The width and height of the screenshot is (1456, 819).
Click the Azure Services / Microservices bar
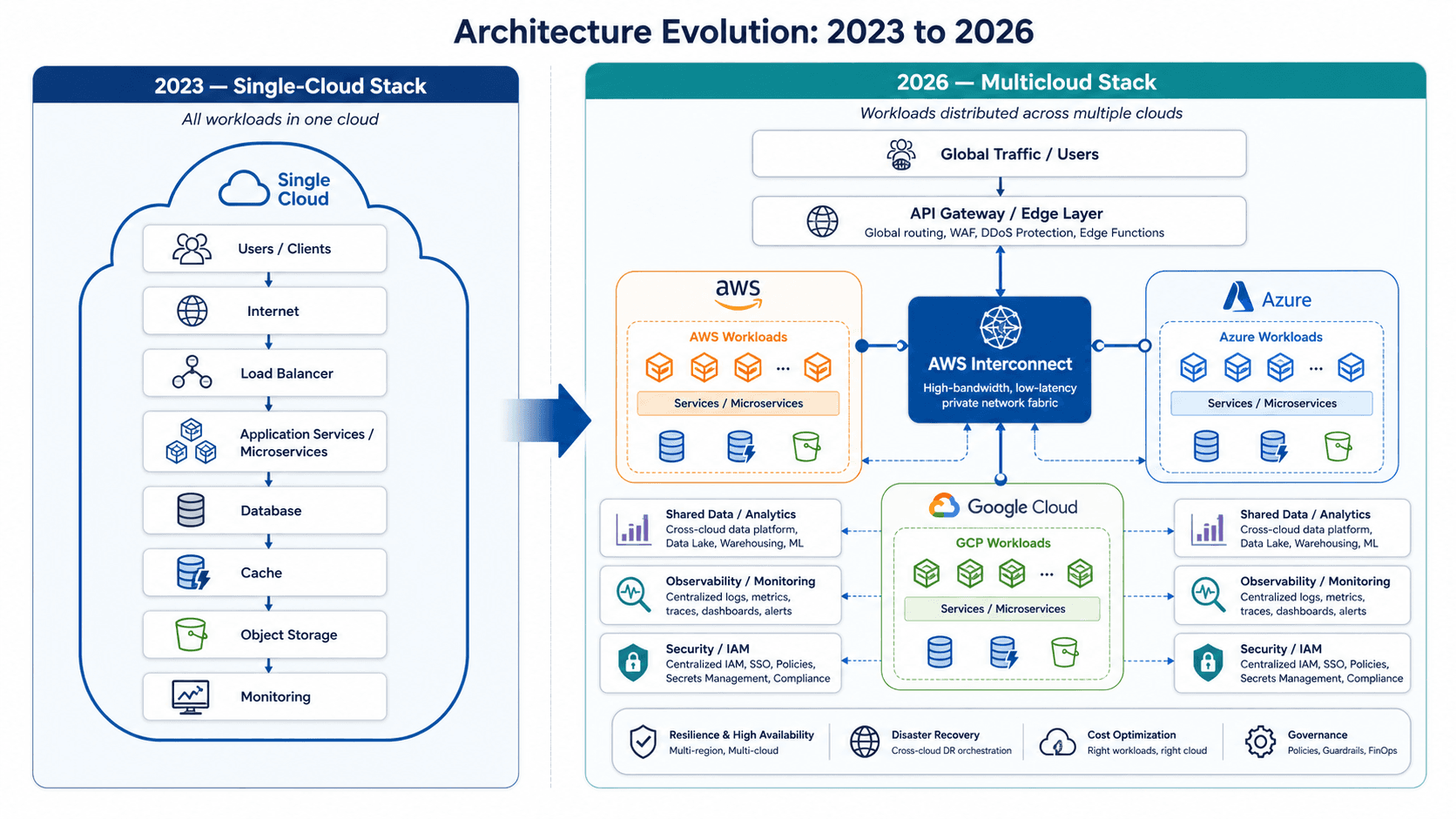click(x=1271, y=403)
